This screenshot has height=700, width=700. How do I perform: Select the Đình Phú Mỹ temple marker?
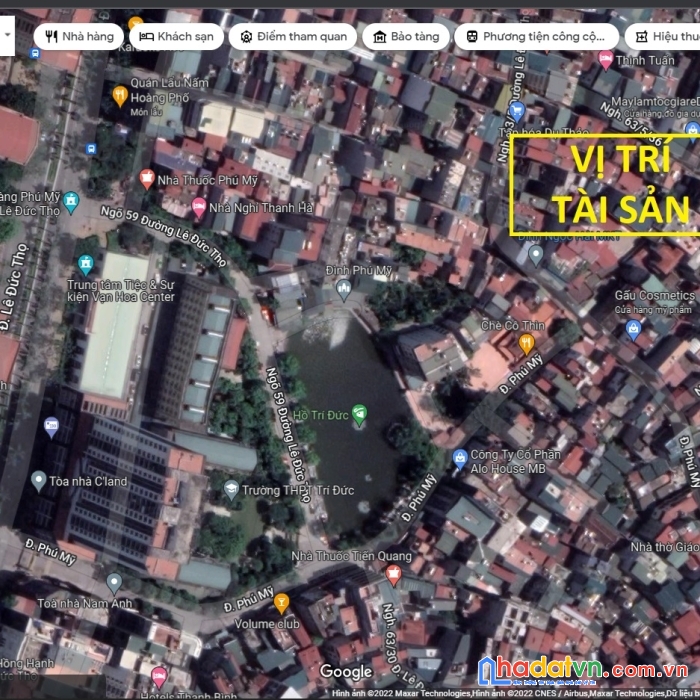point(343,290)
